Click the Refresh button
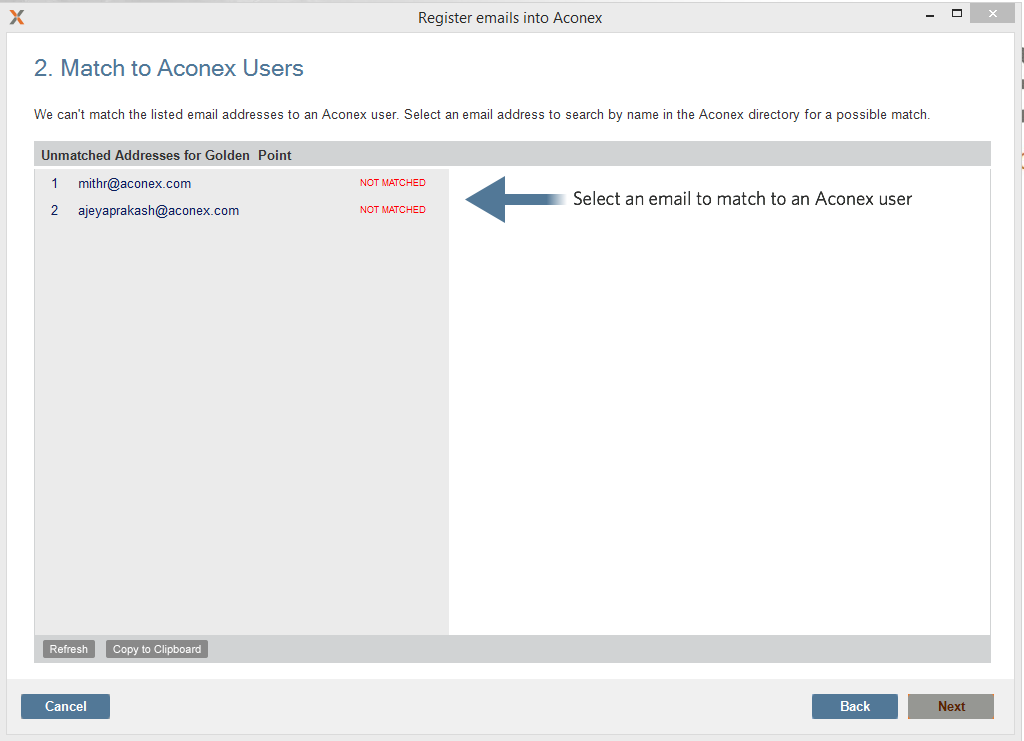 coord(69,649)
